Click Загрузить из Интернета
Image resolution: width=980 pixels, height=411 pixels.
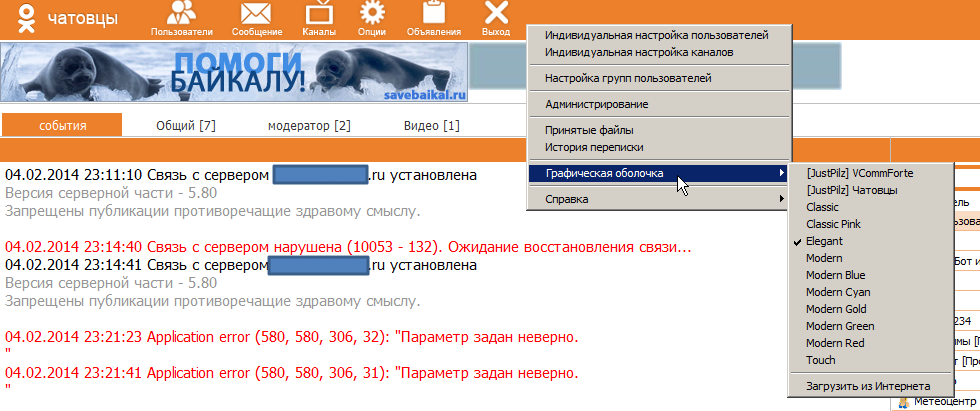click(x=867, y=386)
